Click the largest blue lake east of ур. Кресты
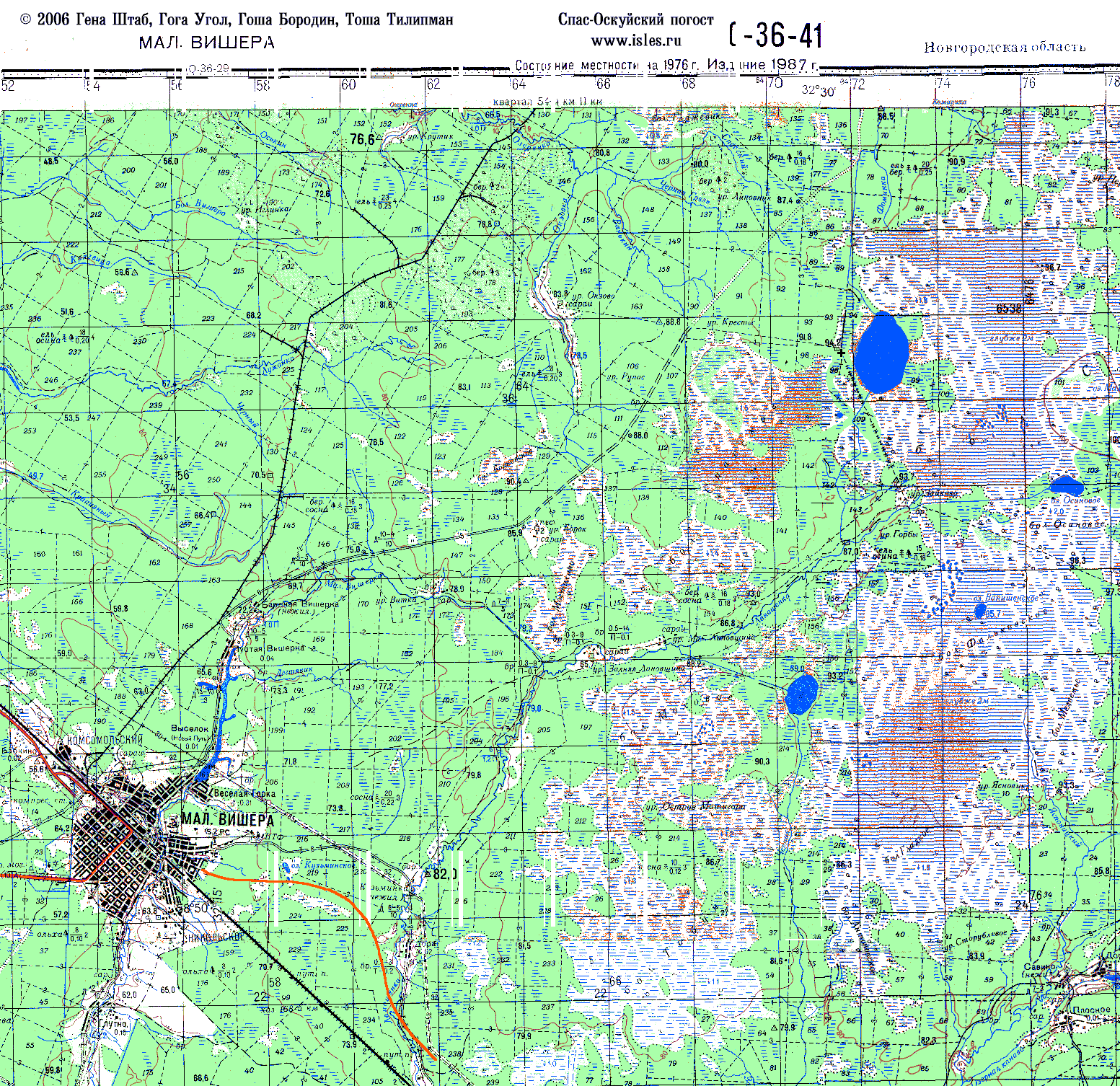 [x=881, y=353]
